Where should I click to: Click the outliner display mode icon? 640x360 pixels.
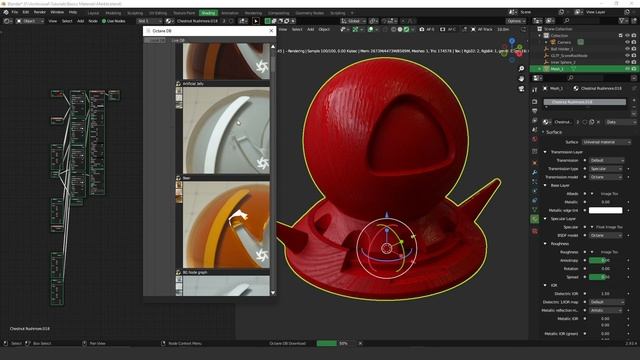[551, 21]
